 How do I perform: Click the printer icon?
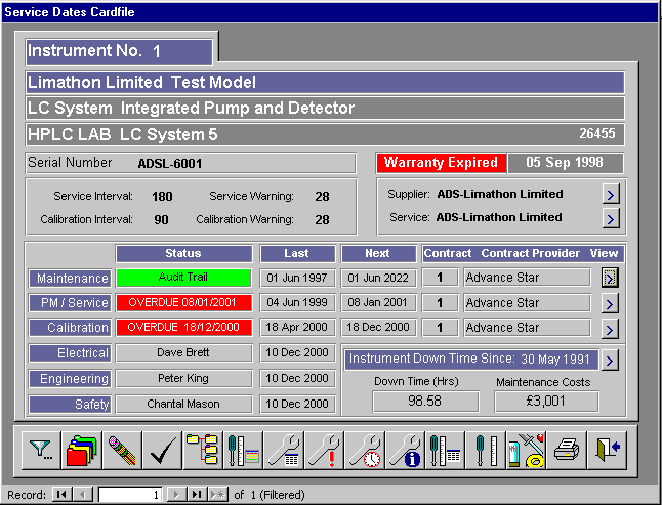(566, 450)
